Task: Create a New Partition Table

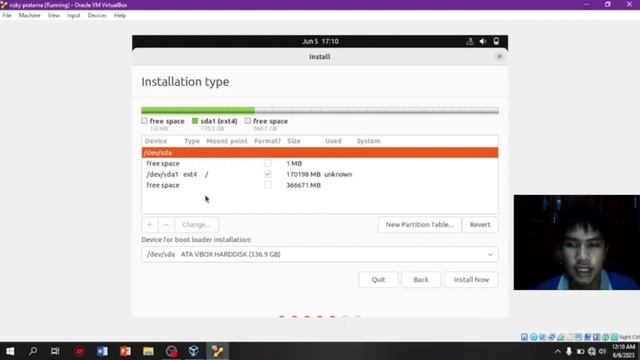Action: pos(420,224)
